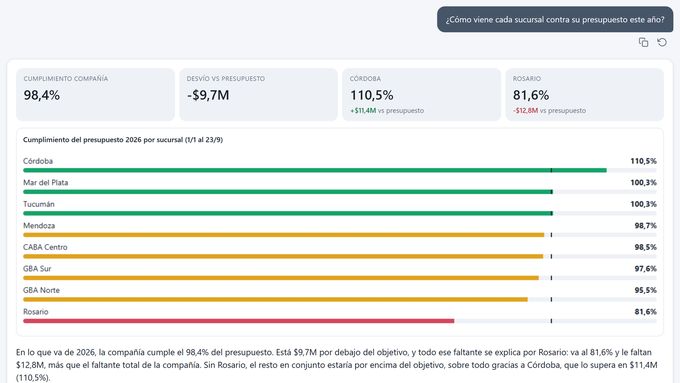This screenshot has width=680, height=383.
Task: Click the CABA Centro progress bar
Action: 283,256
